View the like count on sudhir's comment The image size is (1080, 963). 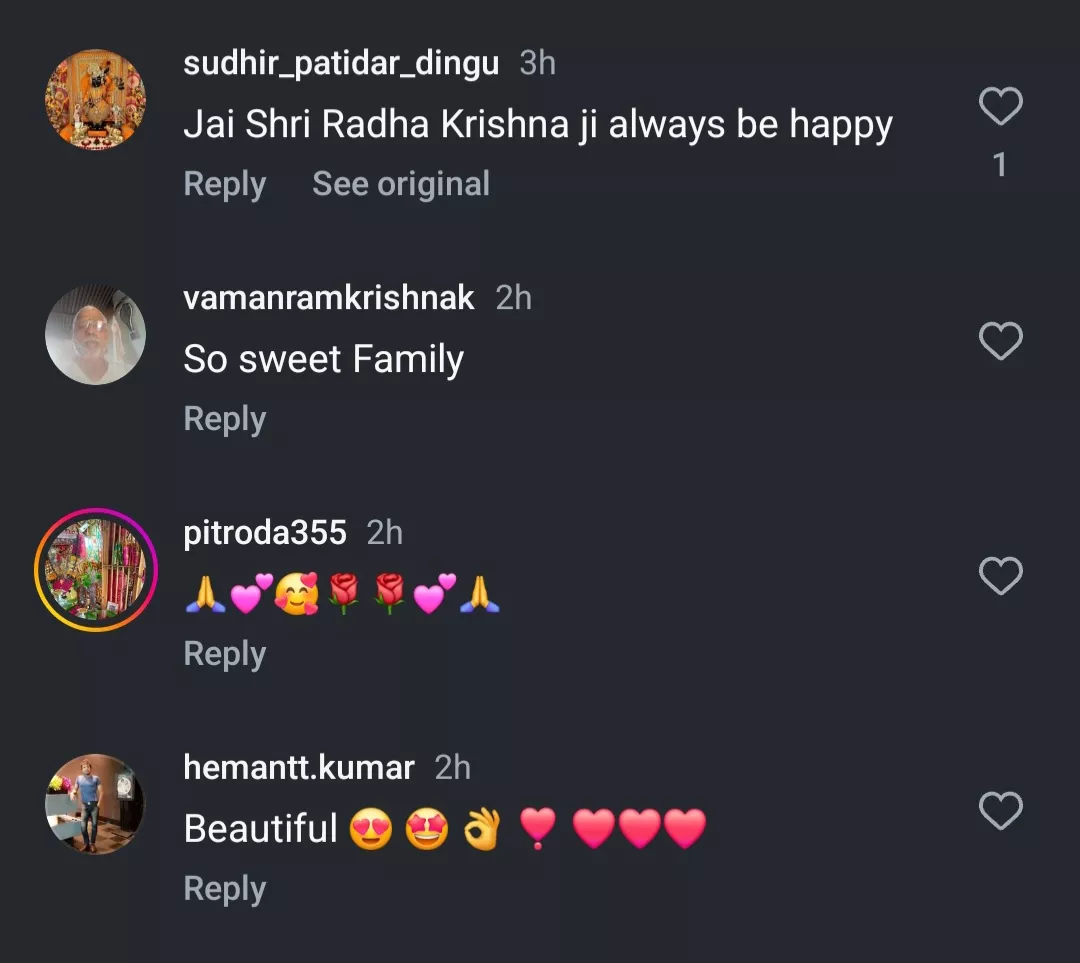click(x=1000, y=165)
